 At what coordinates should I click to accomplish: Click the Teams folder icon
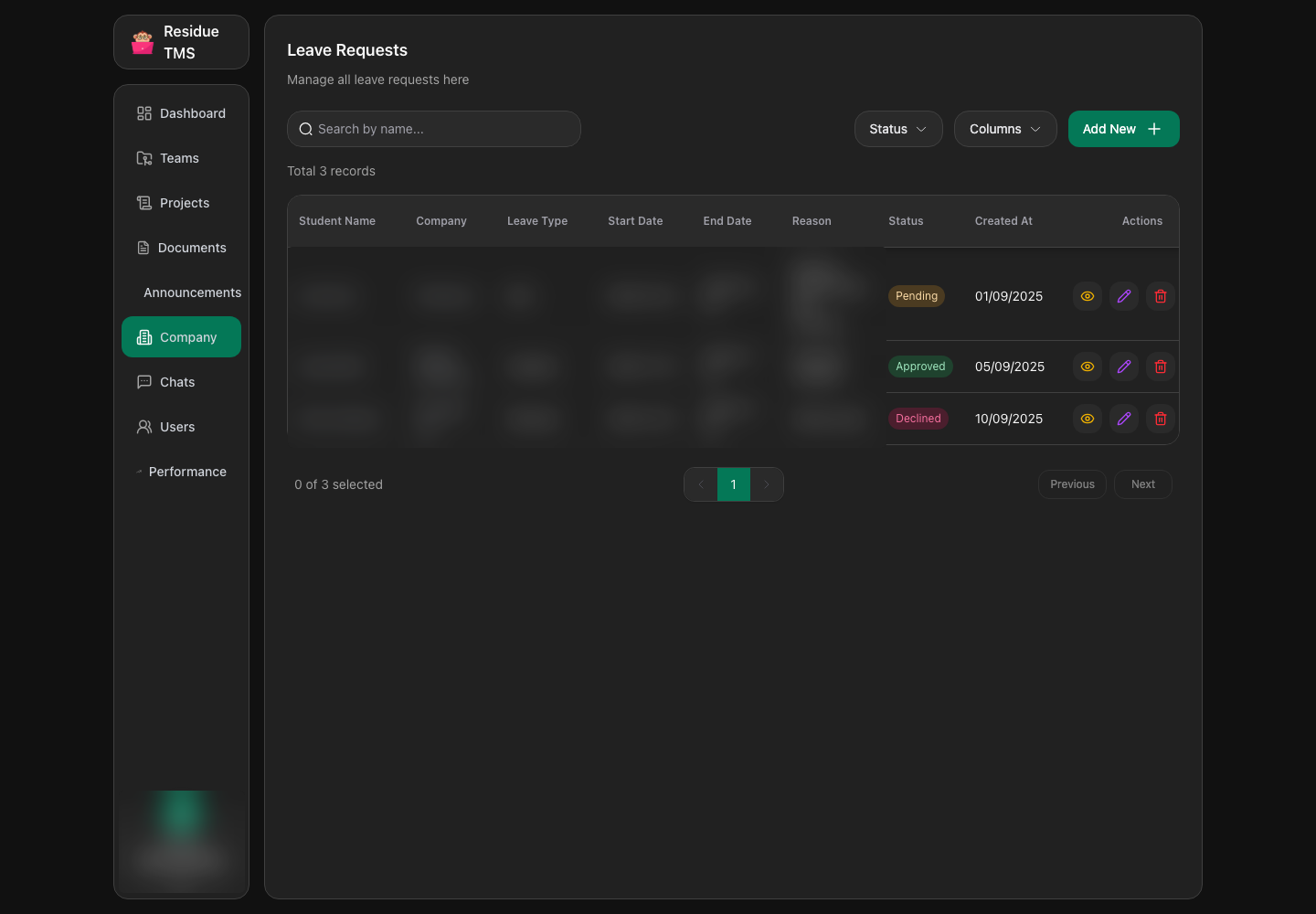click(x=144, y=158)
